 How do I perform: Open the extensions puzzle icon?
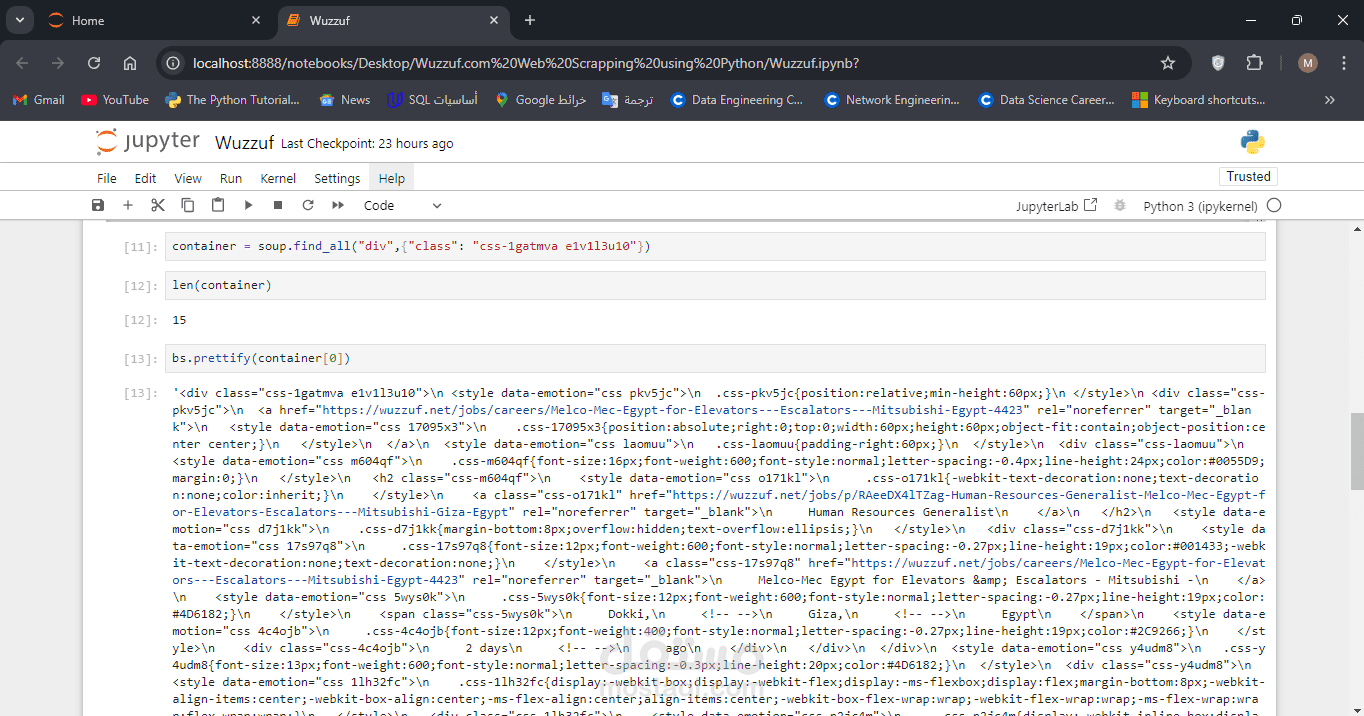[x=1254, y=63]
